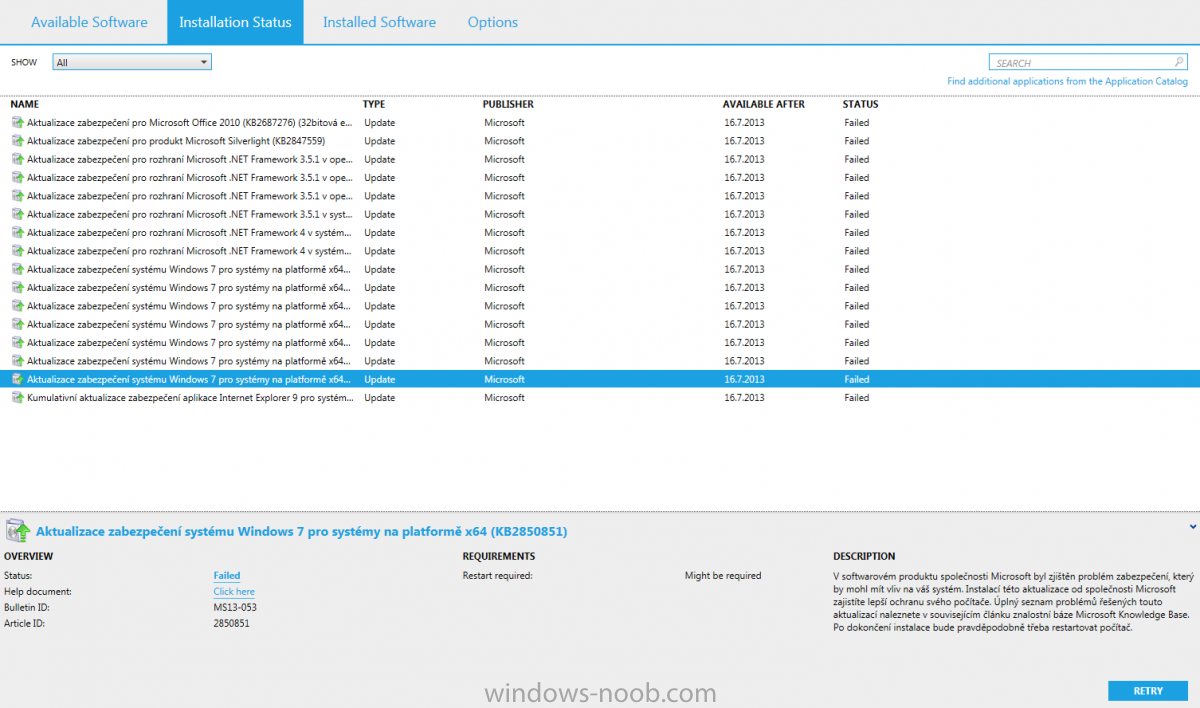Click the Failed status in the Internet Explorer 9 row
Image resolution: width=1200 pixels, height=708 pixels.
click(857, 398)
